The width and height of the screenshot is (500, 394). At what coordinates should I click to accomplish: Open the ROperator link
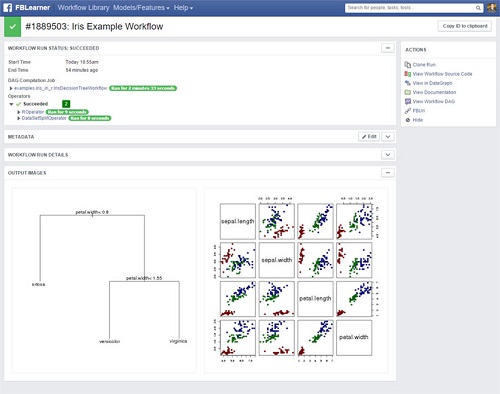coord(33,112)
